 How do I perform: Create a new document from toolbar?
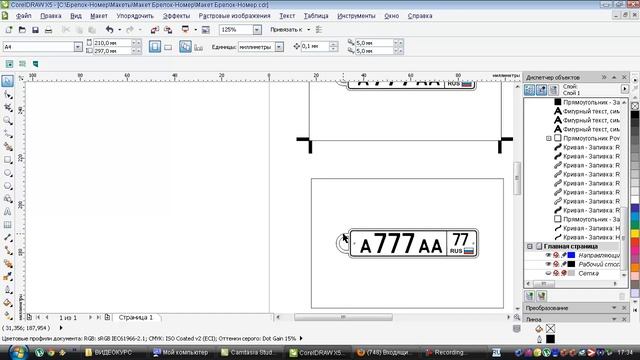(x=9, y=30)
